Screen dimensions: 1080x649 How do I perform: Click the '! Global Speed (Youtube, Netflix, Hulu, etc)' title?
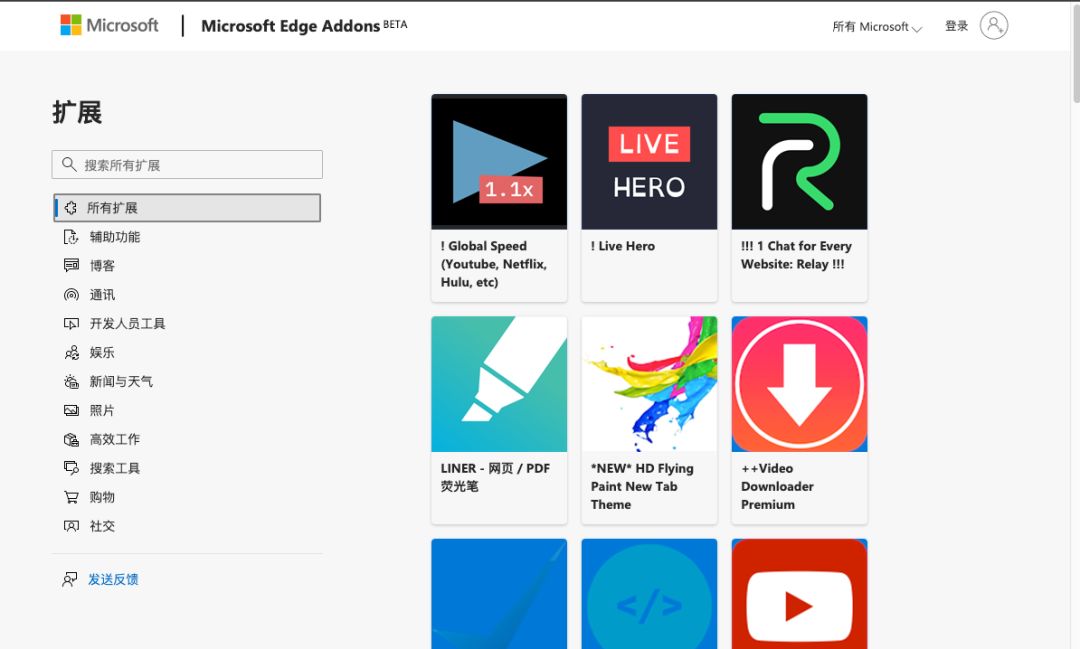(494, 264)
